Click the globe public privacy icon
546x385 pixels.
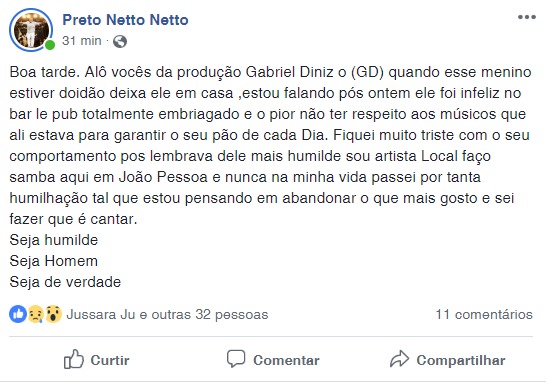[120, 41]
